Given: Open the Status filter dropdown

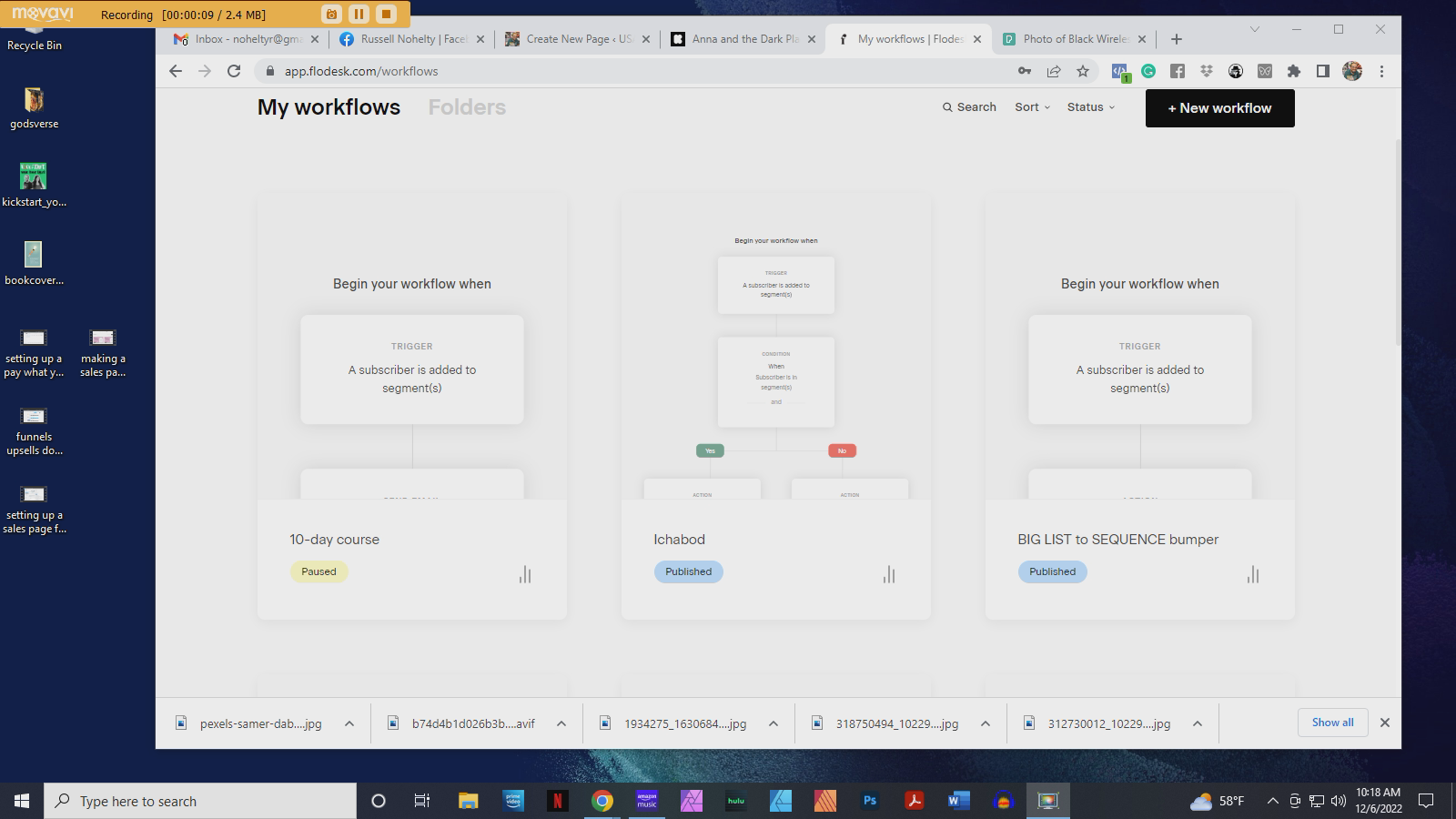Looking at the screenshot, I should 1089,106.
